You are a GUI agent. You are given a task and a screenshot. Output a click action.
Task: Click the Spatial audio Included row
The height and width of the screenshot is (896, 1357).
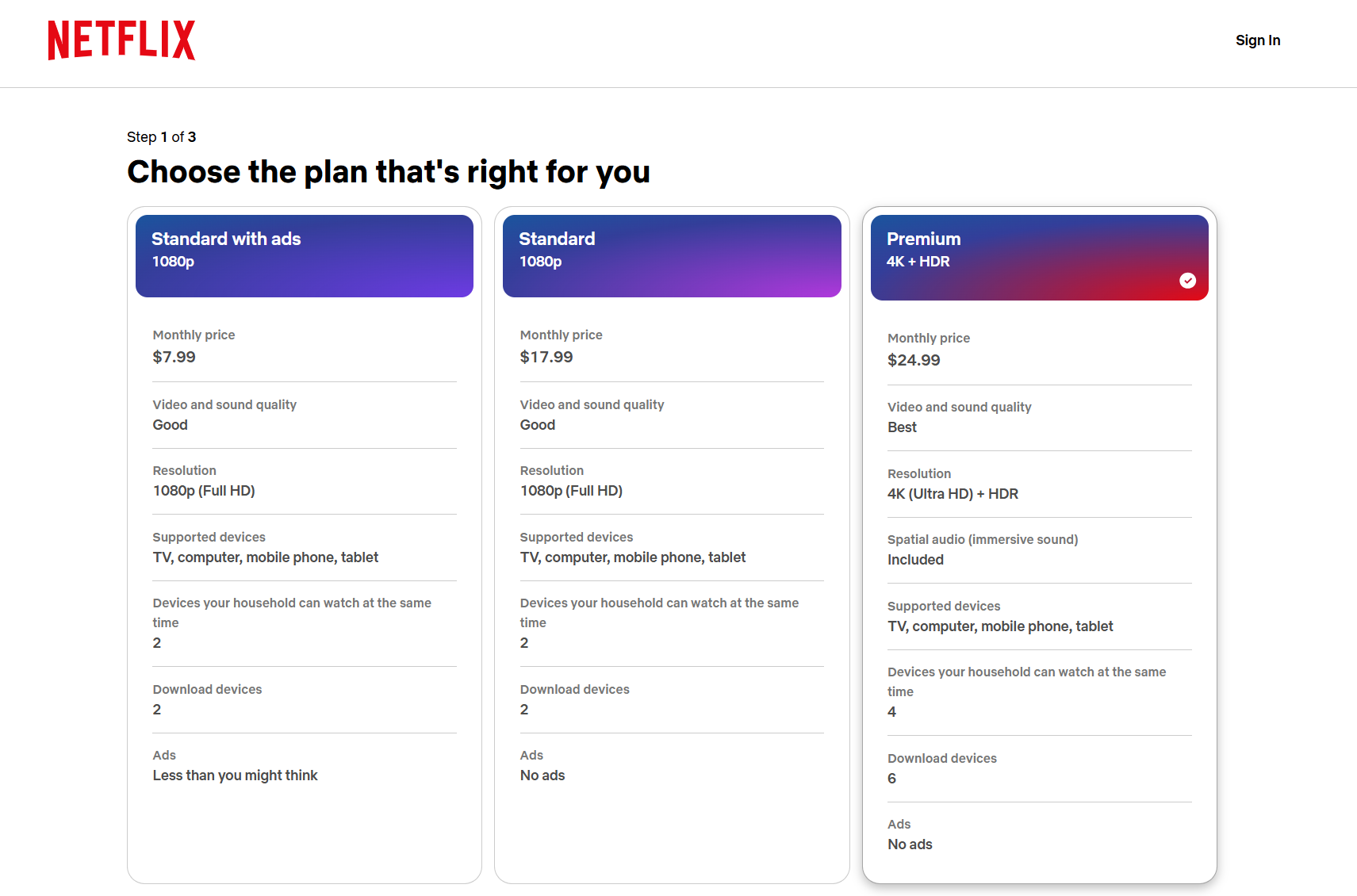[x=983, y=549]
